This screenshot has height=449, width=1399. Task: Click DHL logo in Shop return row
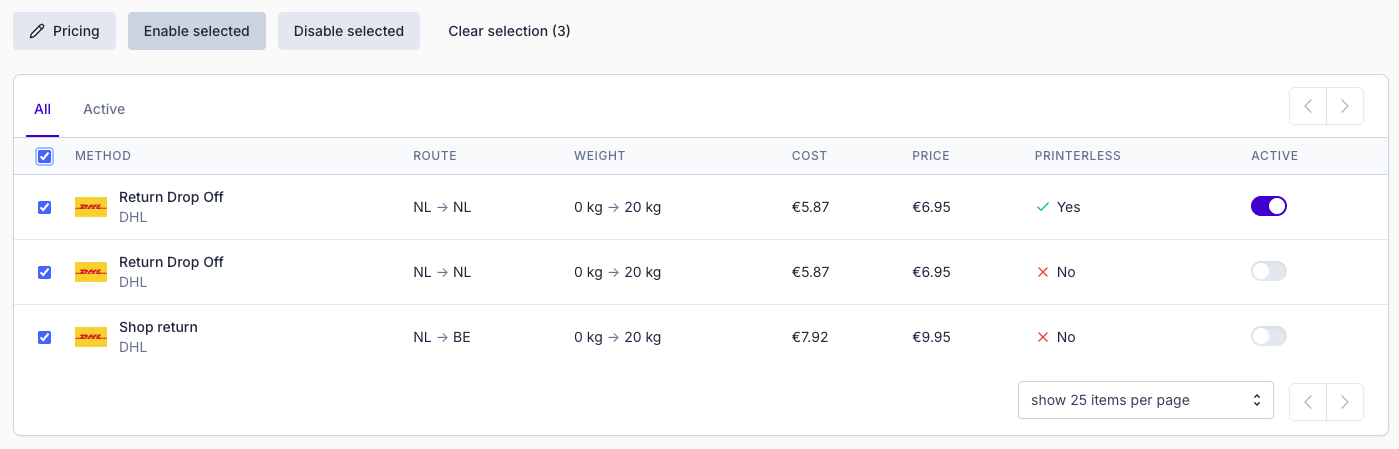click(x=91, y=337)
